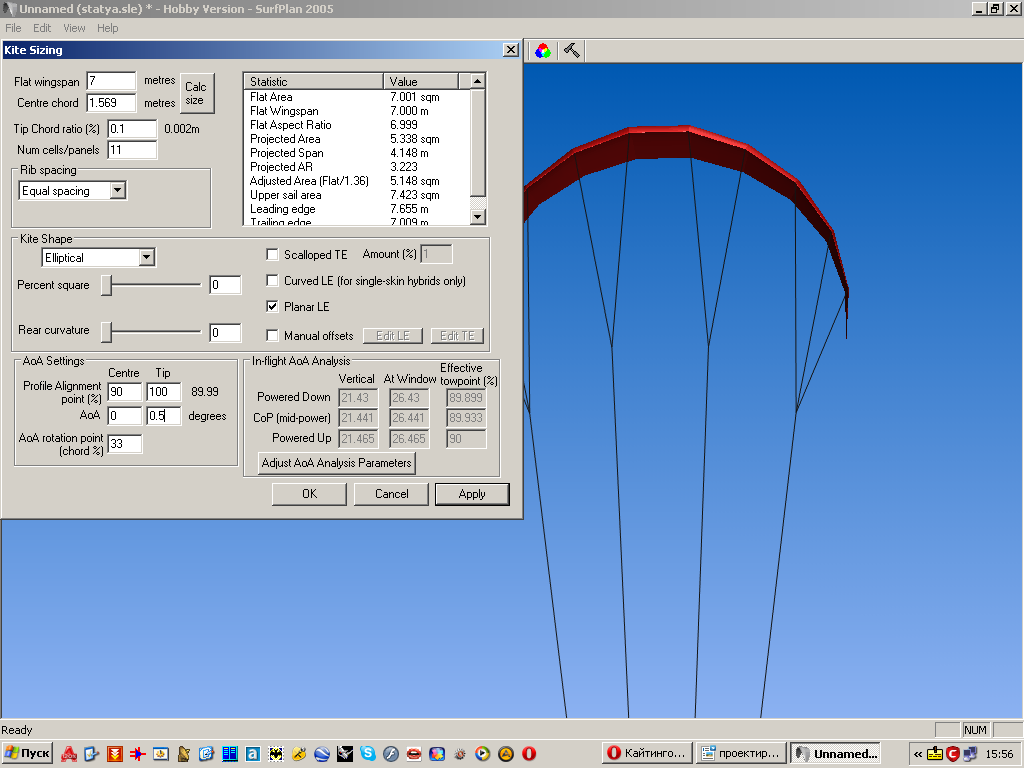This screenshot has width=1024, height=768.
Task: Open Google Earth from the quick launch bar
Action: 322,753
